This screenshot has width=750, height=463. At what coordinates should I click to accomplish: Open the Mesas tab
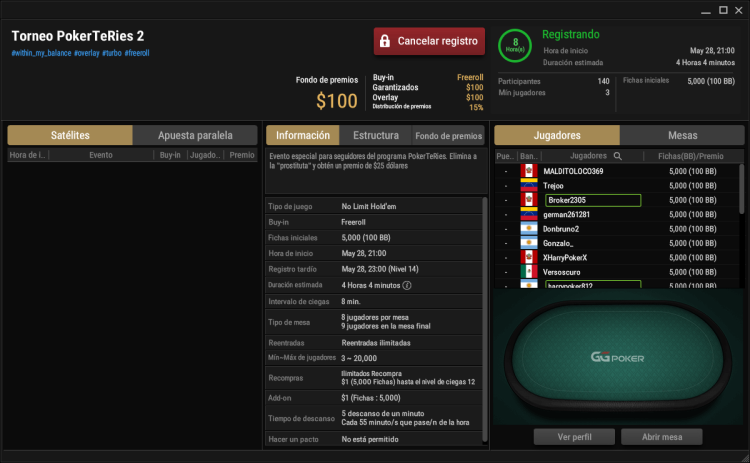pyautogui.click(x=682, y=135)
